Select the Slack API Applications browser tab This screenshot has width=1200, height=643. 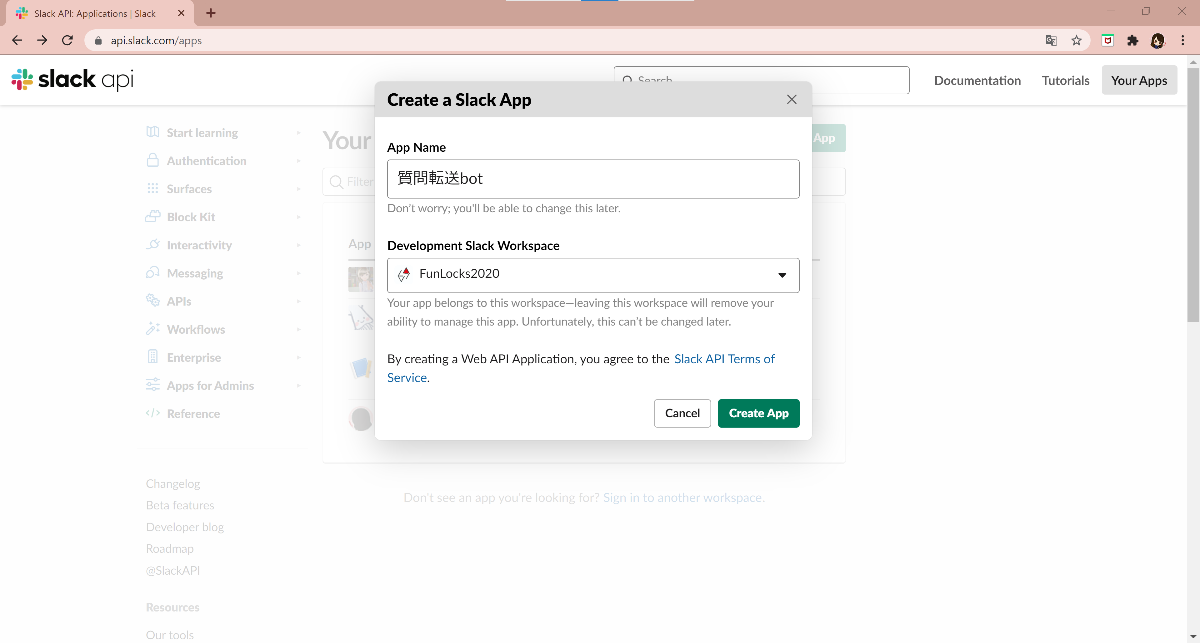pos(98,14)
